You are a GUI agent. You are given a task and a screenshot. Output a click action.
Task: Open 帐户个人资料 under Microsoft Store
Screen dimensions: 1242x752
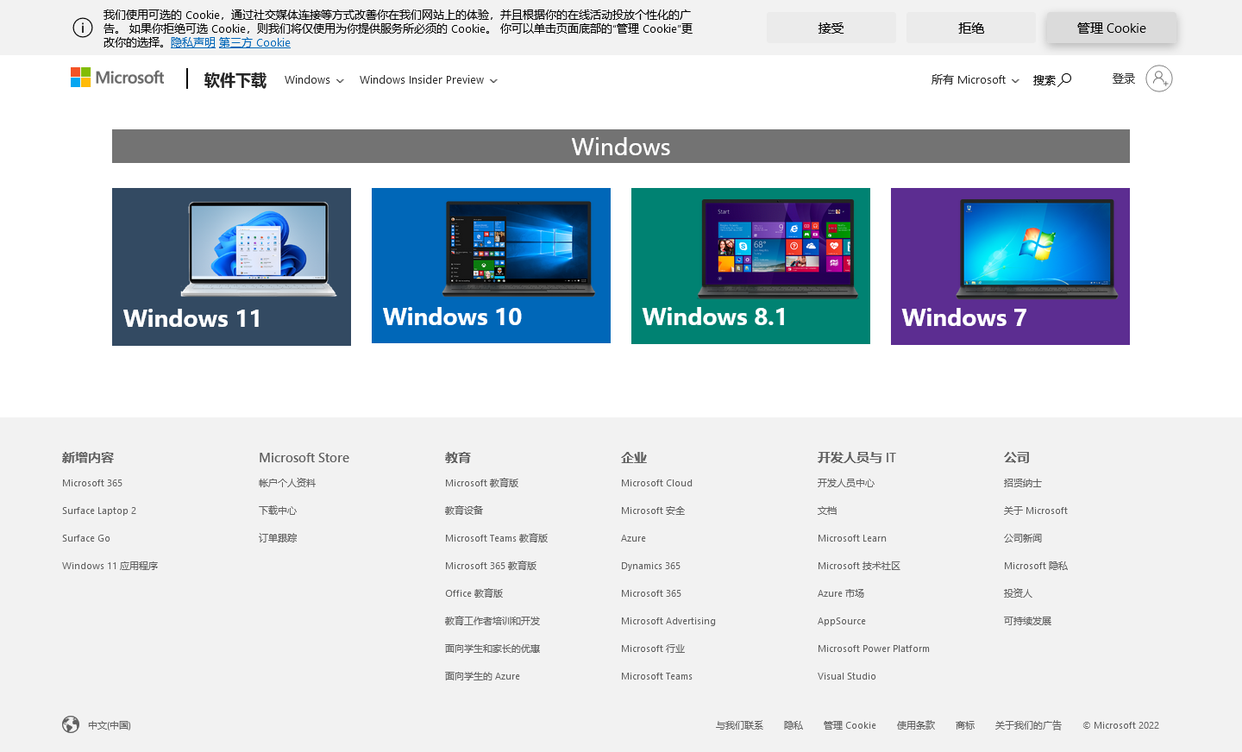coord(287,483)
